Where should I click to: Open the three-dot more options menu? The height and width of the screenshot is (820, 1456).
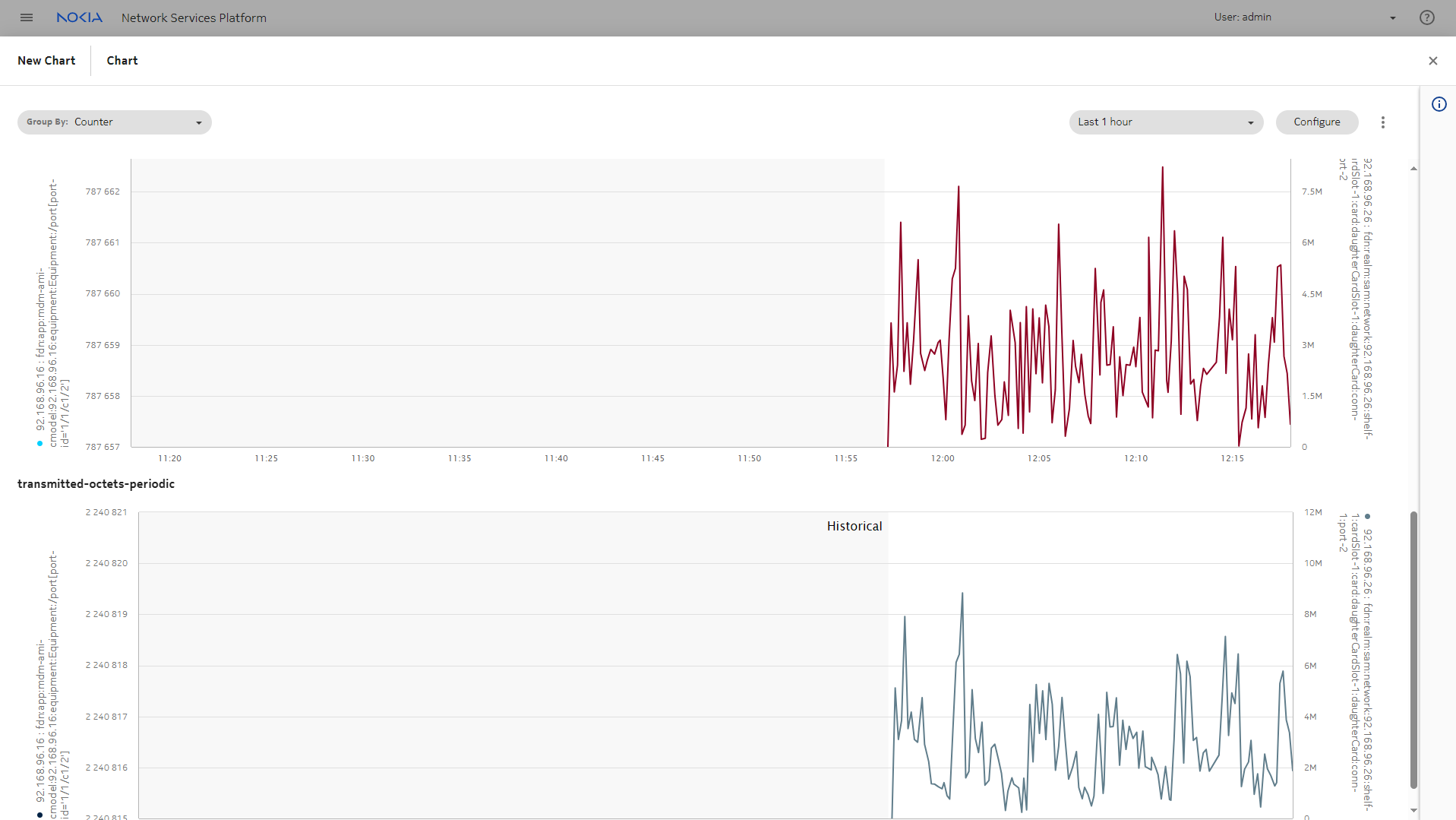[x=1382, y=122]
